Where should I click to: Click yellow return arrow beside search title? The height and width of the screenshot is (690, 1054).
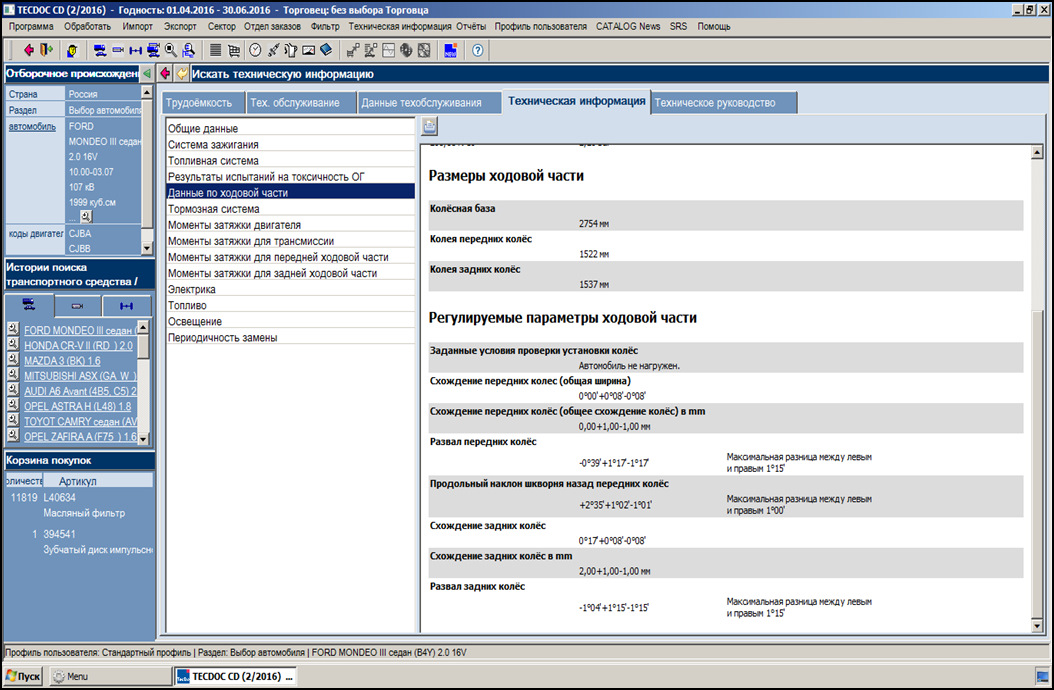(182, 73)
